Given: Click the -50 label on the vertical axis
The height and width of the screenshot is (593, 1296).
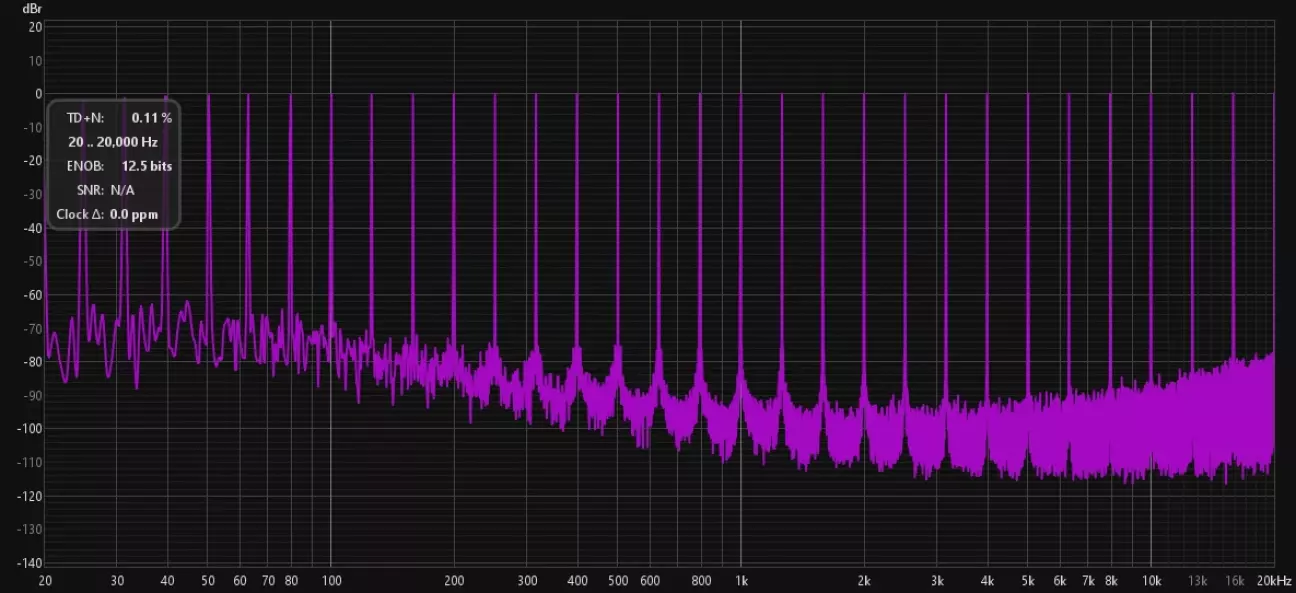Looking at the screenshot, I should point(33,261).
